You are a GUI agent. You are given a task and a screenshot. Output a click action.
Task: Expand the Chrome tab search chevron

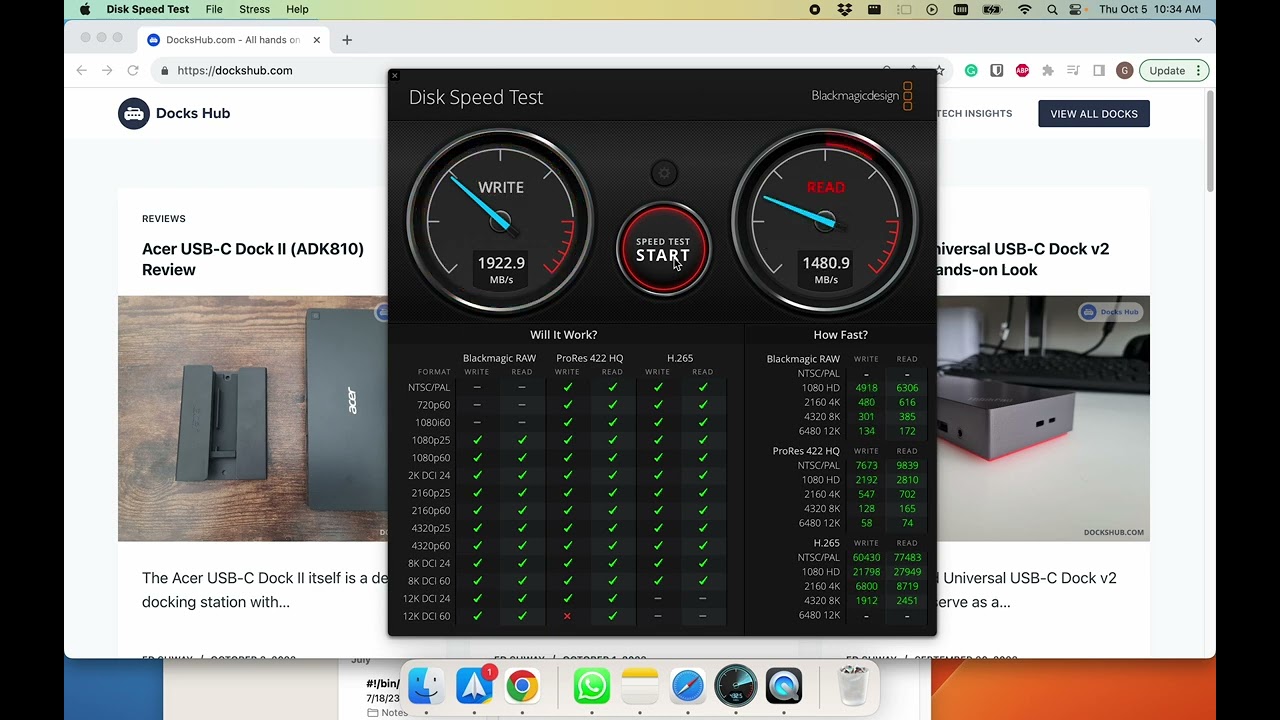coord(1198,40)
